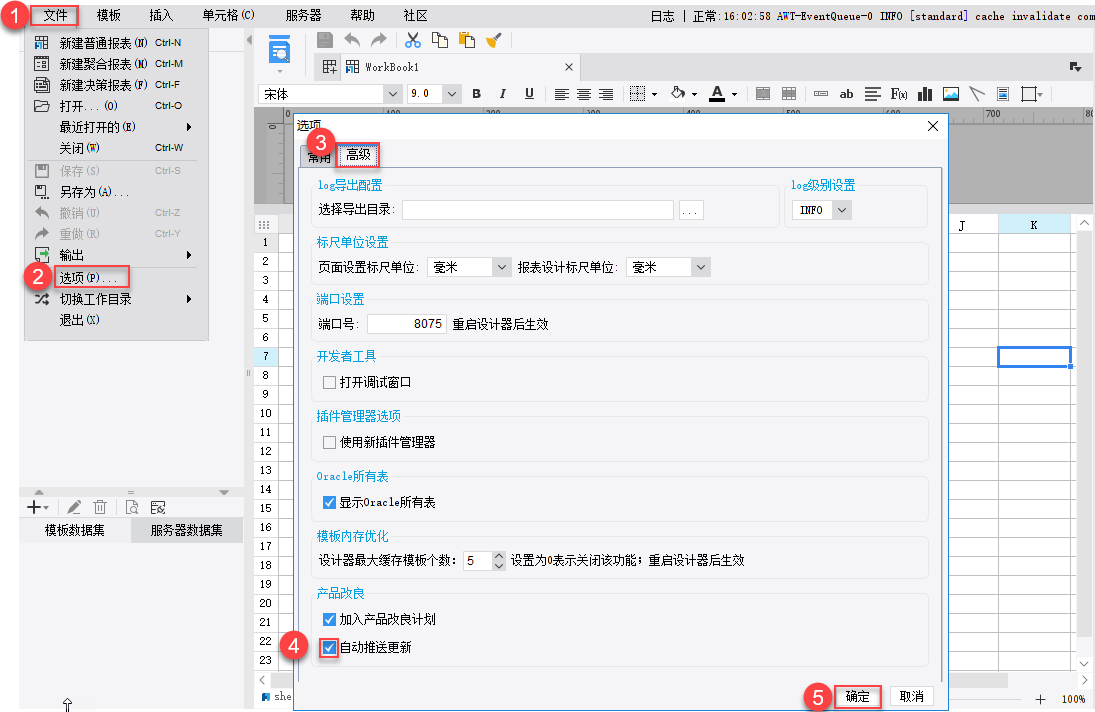This screenshot has height=712, width=1095.
Task: Increase max cached templates stepper
Action: click(x=499, y=556)
